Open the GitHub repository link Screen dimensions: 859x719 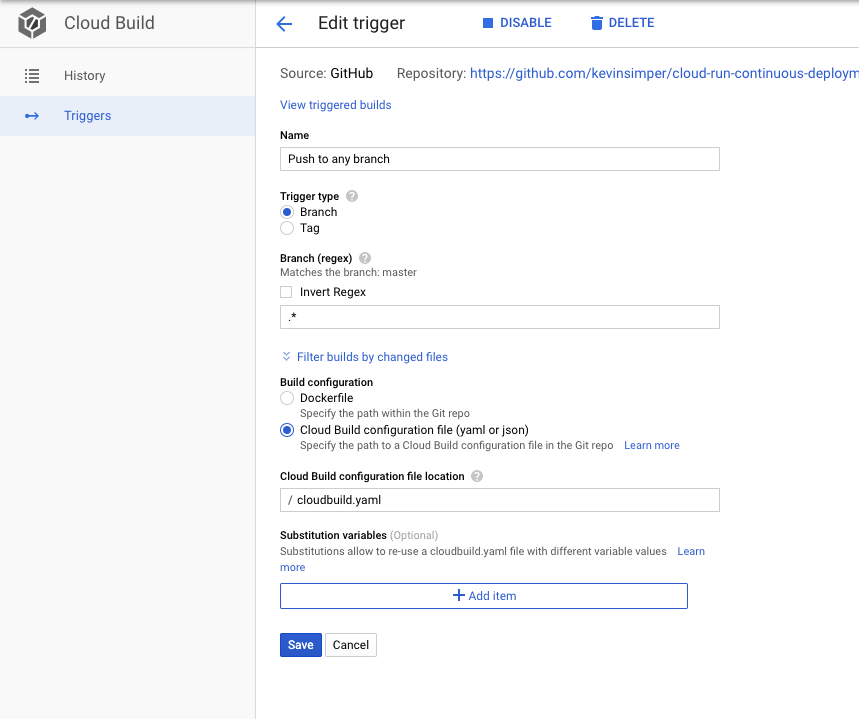click(x=664, y=73)
